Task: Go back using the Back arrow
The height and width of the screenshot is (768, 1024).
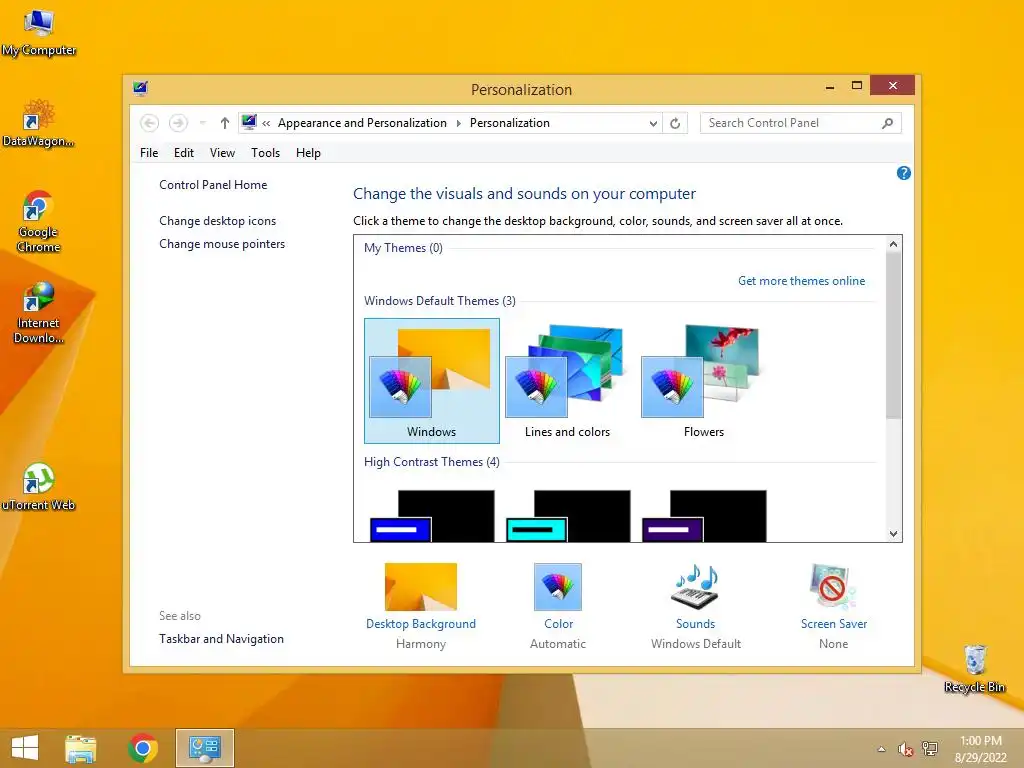Action: click(150, 123)
